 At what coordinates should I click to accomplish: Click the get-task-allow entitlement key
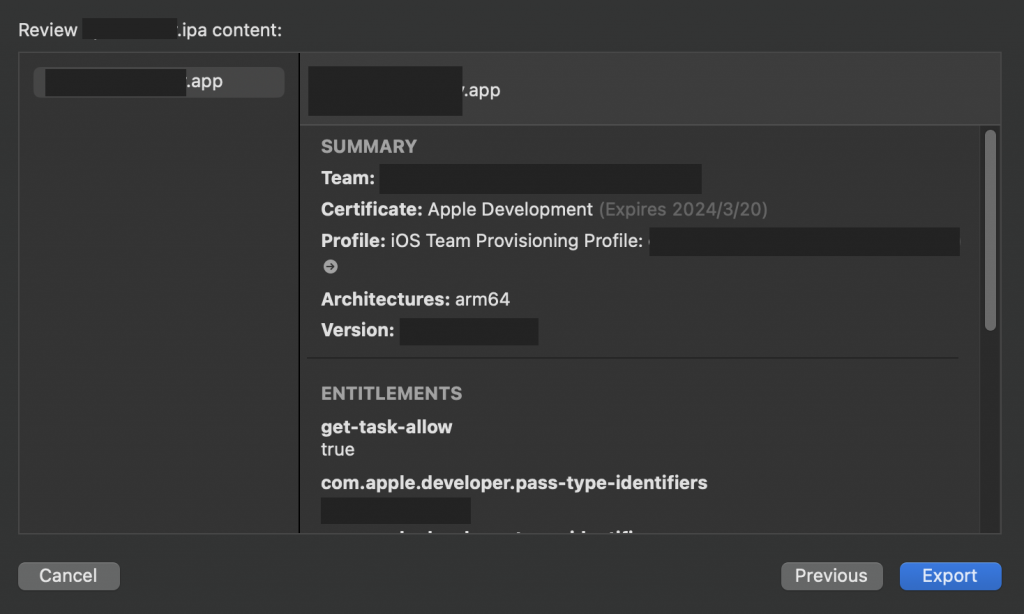point(386,427)
